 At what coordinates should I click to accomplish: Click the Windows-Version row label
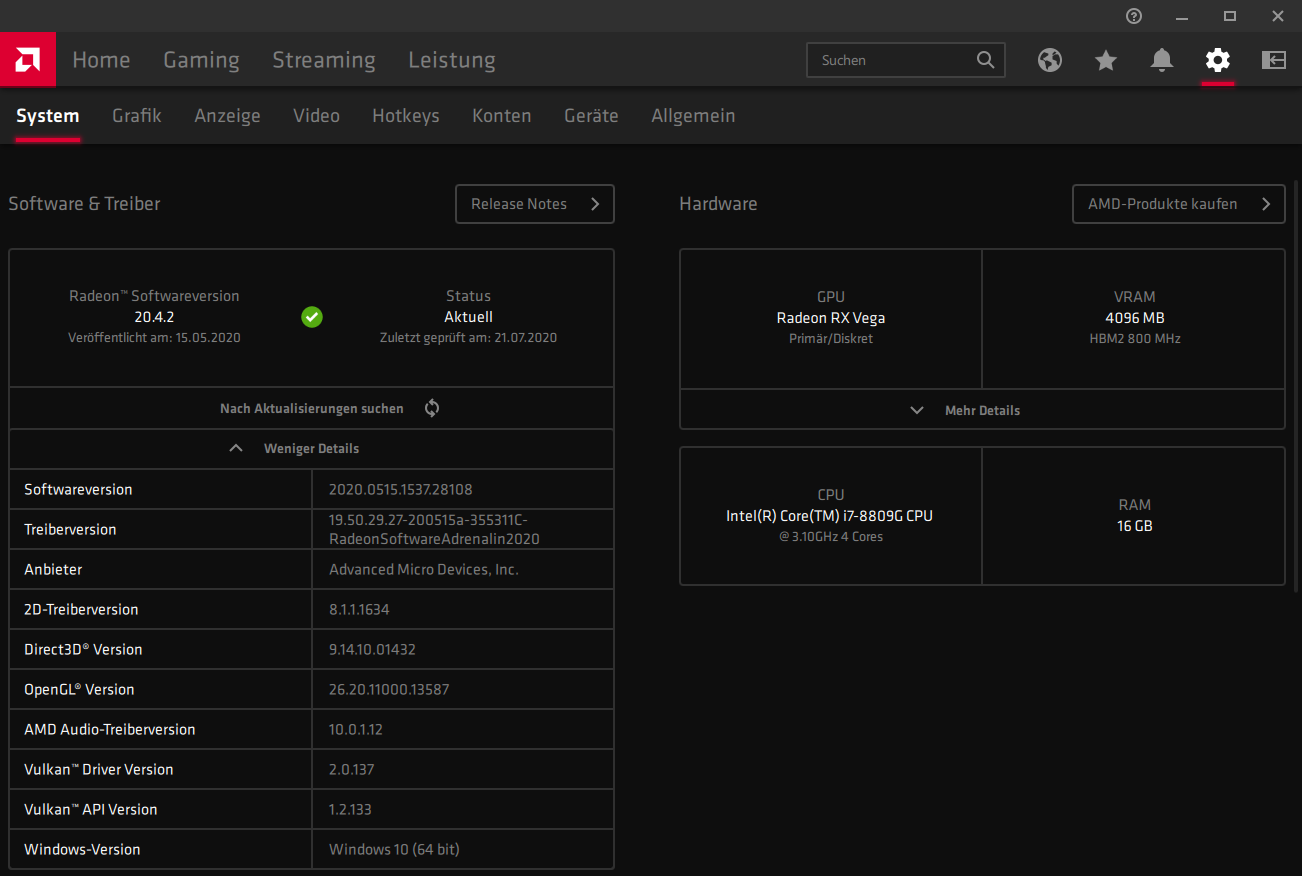pyautogui.click(x=82, y=849)
